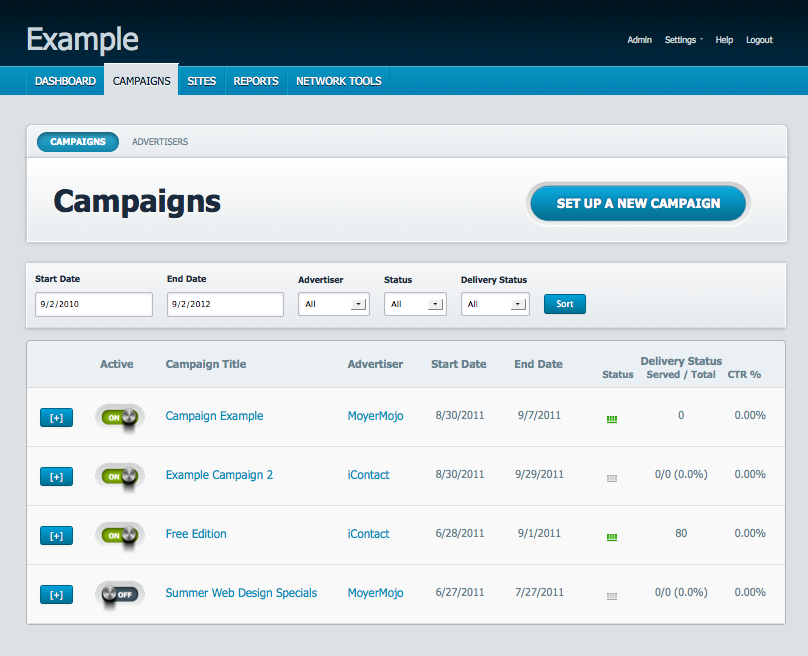The width and height of the screenshot is (808, 656).
Task: Turn off Example Campaign 2 active switch
Action: 120,476
